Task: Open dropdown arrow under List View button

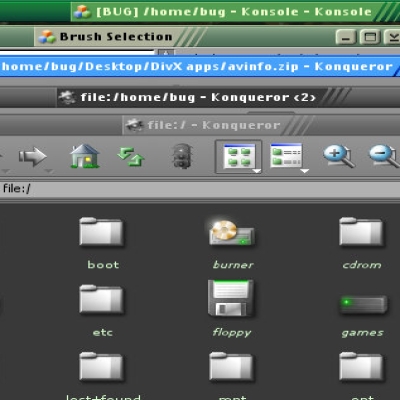Action: tap(304, 171)
